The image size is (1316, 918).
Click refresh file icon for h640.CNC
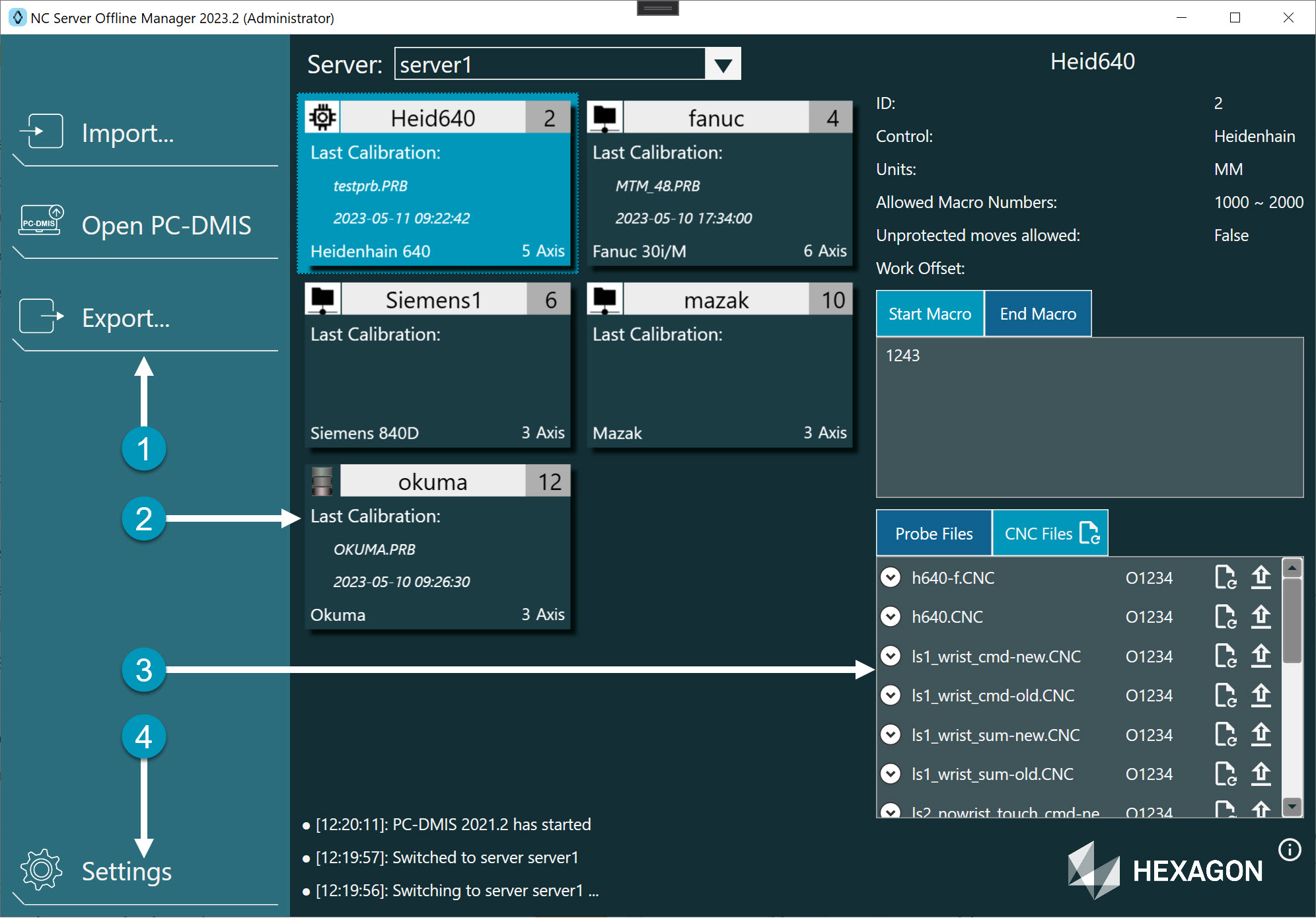point(1225,616)
